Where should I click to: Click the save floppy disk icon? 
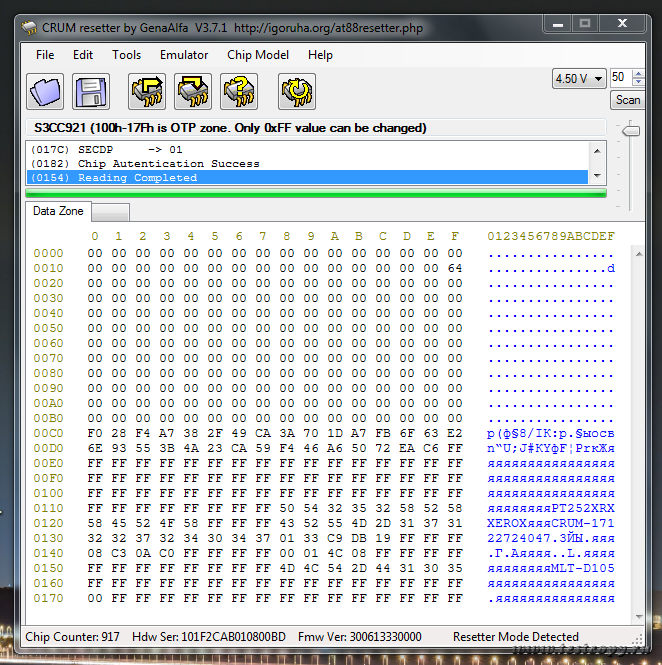(x=90, y=92)
